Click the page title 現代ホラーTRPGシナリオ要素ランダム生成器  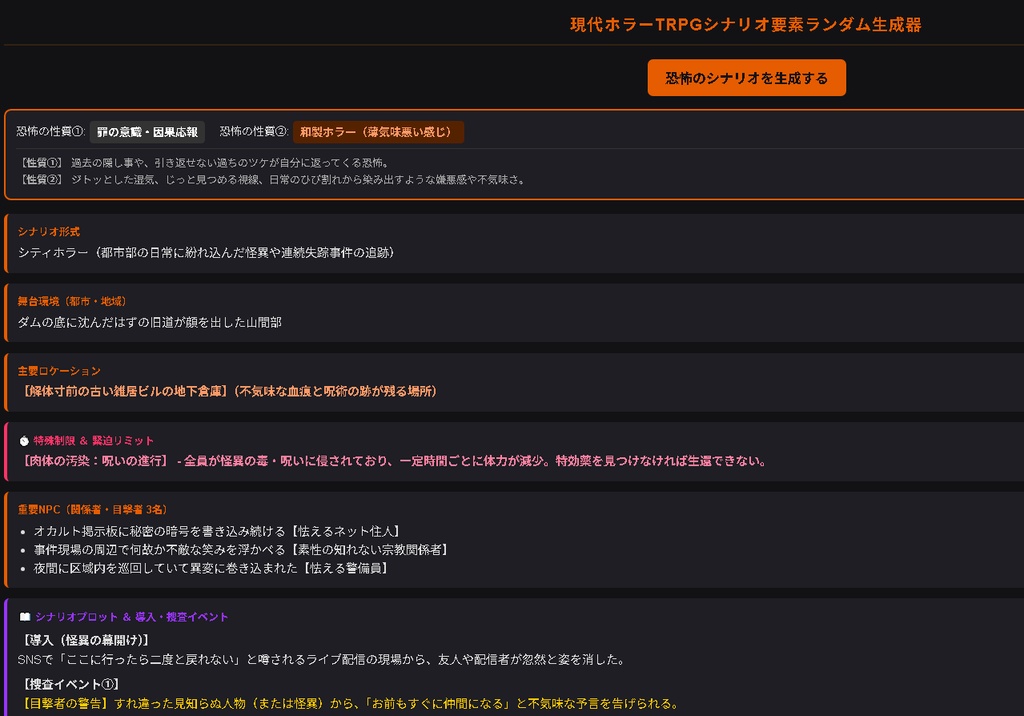(x=746, y=25)
